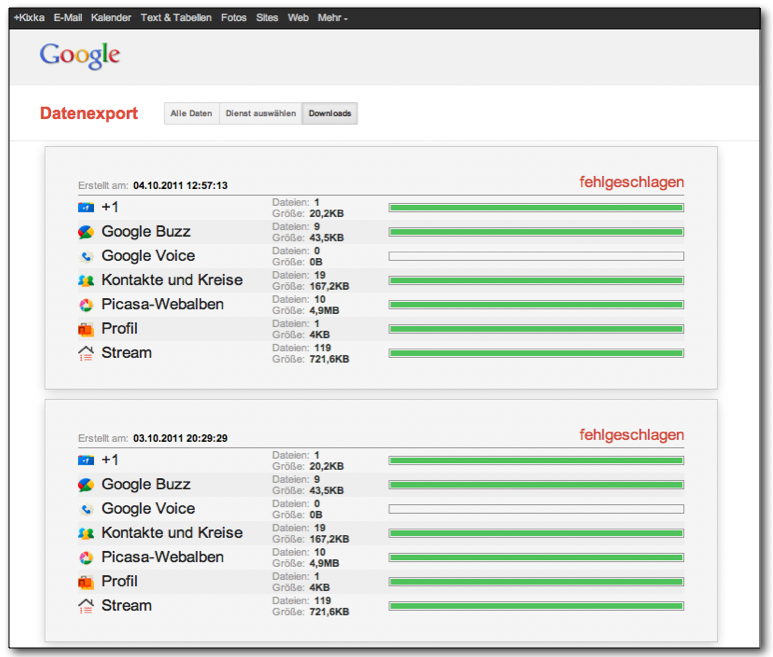Click the +Kixka profile link
The width and height of the screenshot is (773, 657).
29,18
